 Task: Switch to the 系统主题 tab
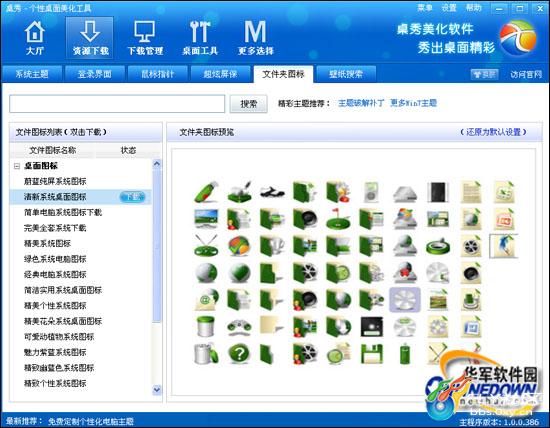(32, 74)
